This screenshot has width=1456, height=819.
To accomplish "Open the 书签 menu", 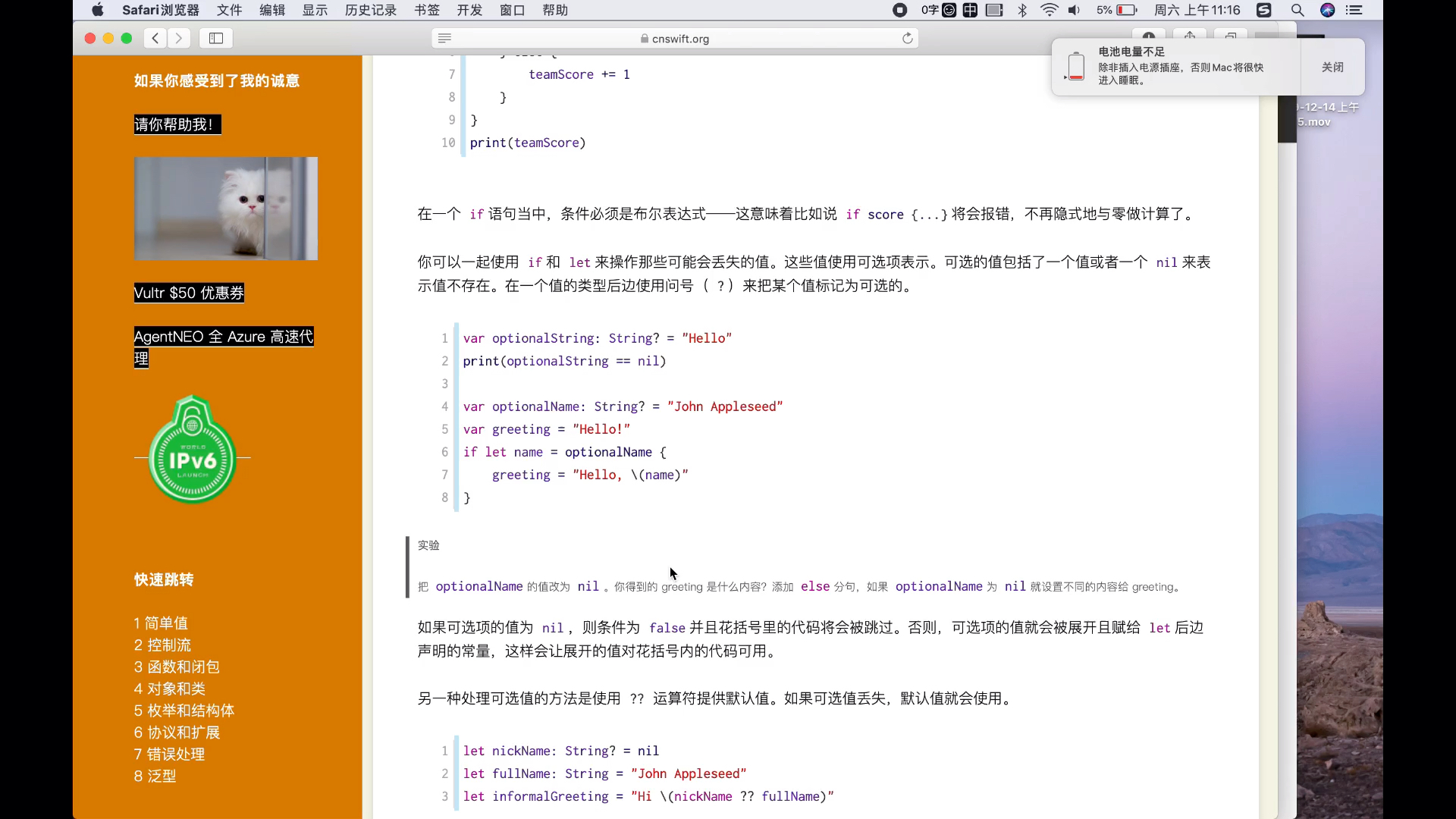I will click(426, 10).
